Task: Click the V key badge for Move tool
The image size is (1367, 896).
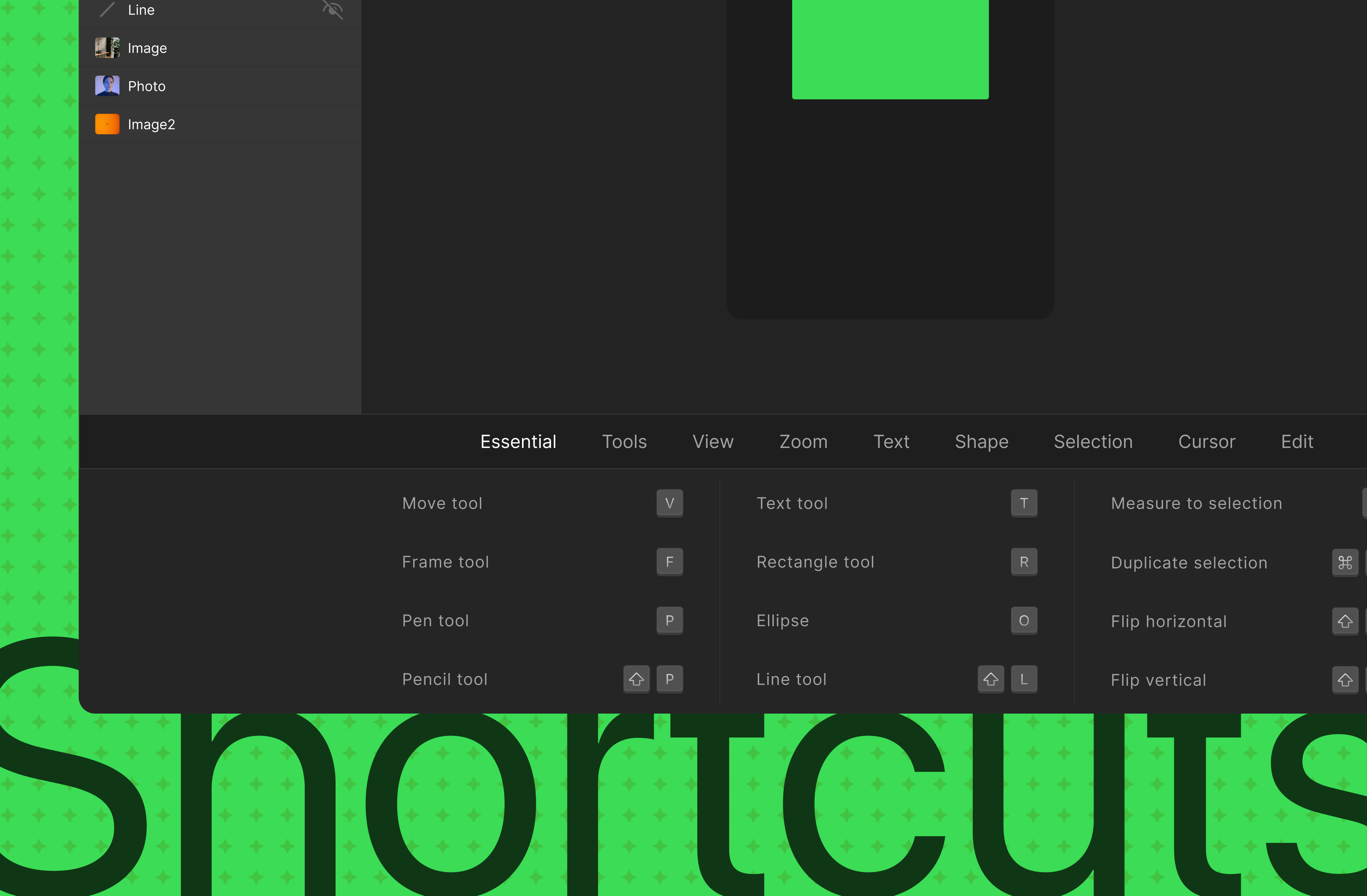Action: coord(669,503)
